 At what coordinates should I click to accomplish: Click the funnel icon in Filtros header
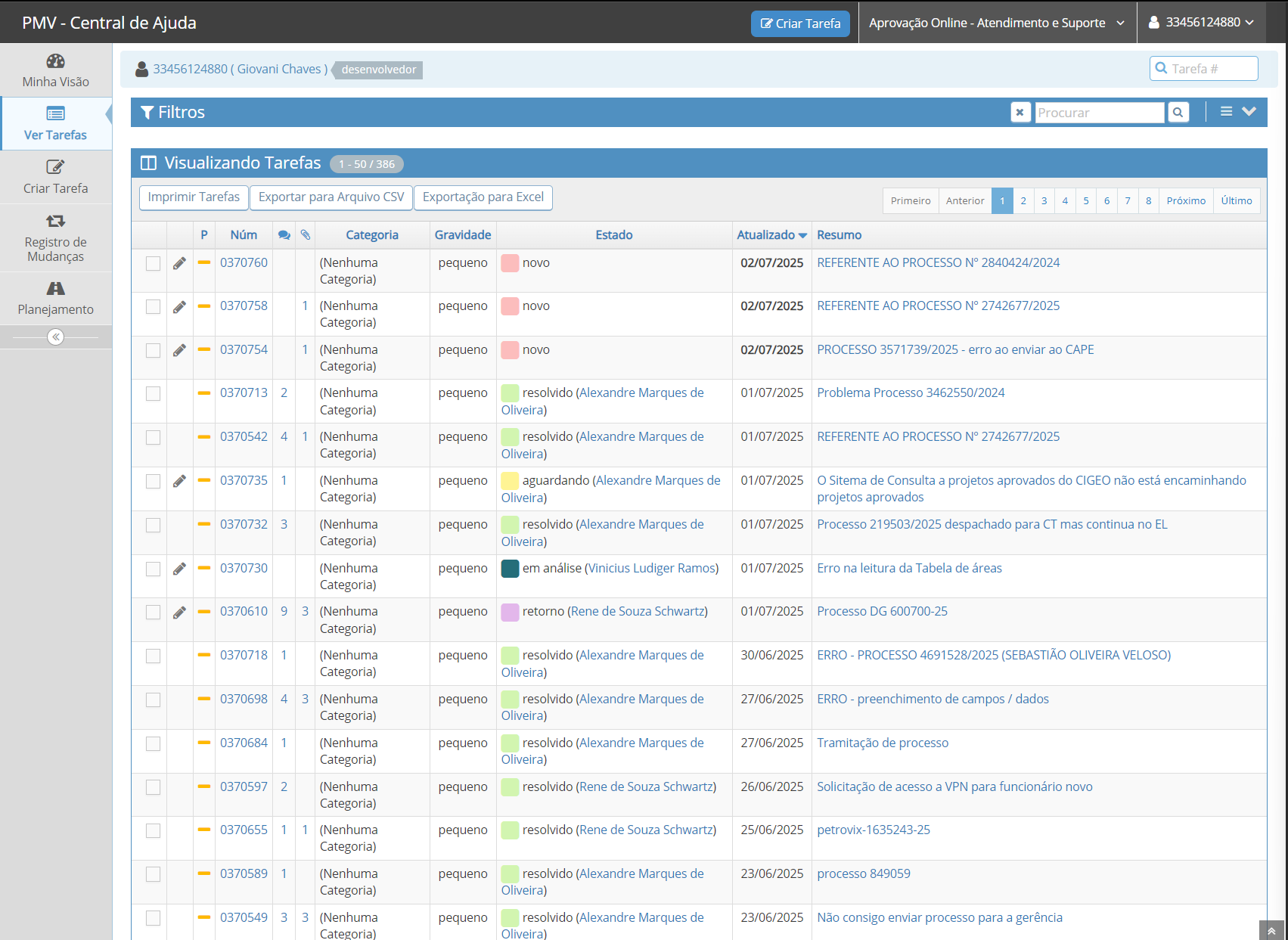click(x=147, y=113)
